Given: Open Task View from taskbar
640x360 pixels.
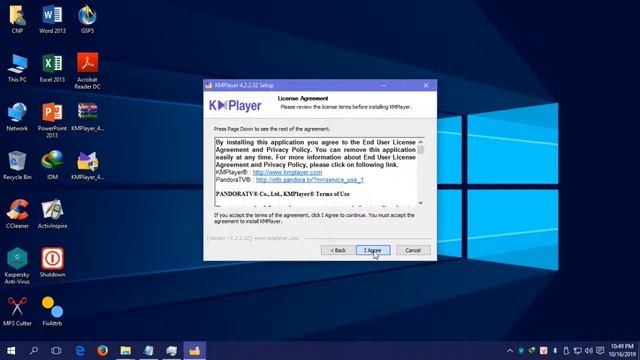Looking at the screenshot, I should [56, 351].
